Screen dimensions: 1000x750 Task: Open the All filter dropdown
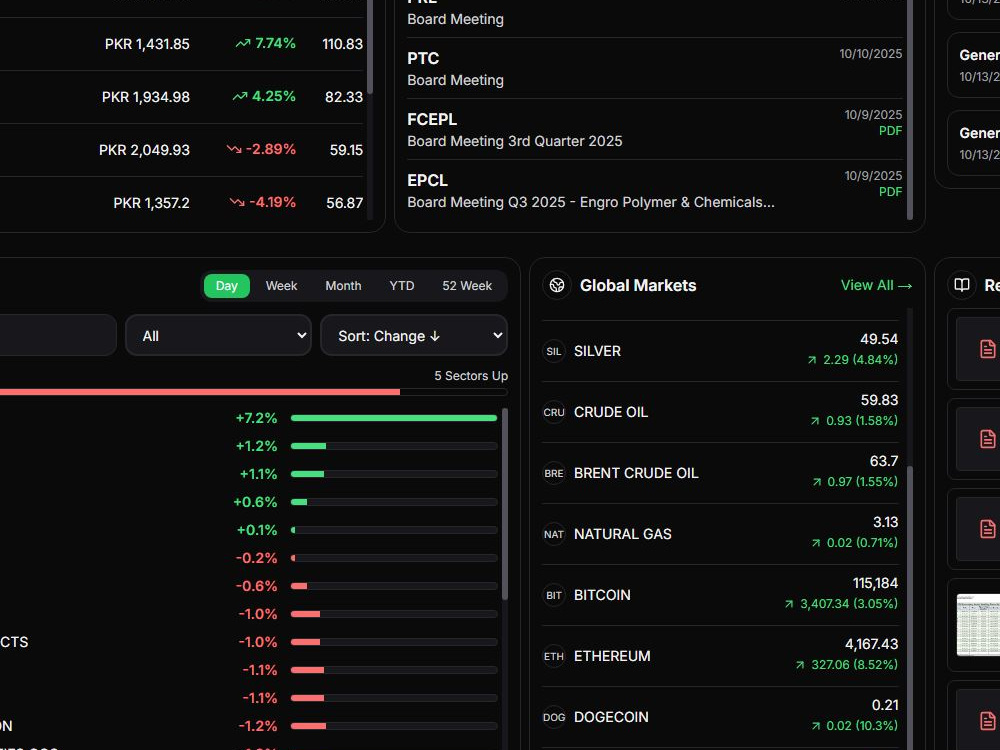[x=218, y=335]
